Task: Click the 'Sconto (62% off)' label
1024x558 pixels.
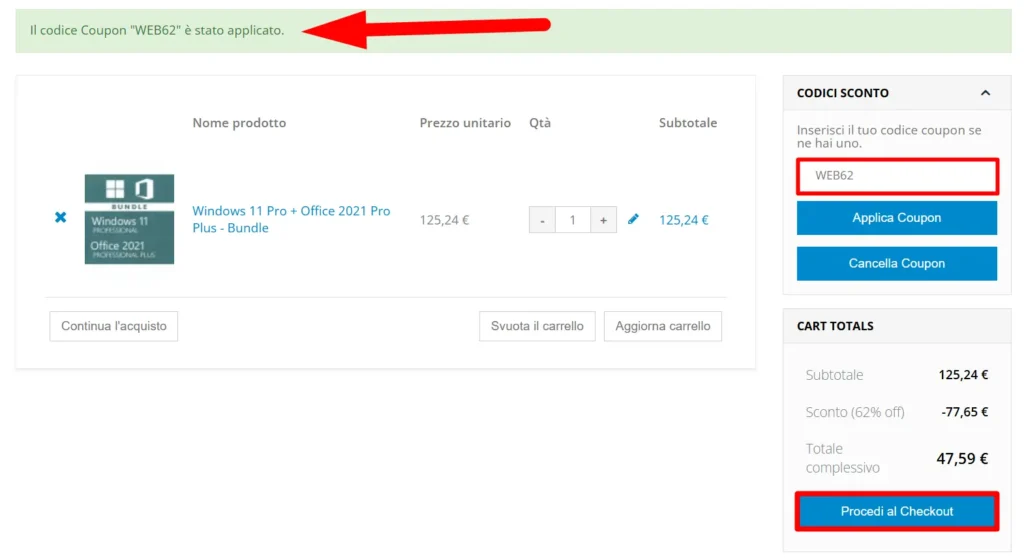Action: pos(855,412)
